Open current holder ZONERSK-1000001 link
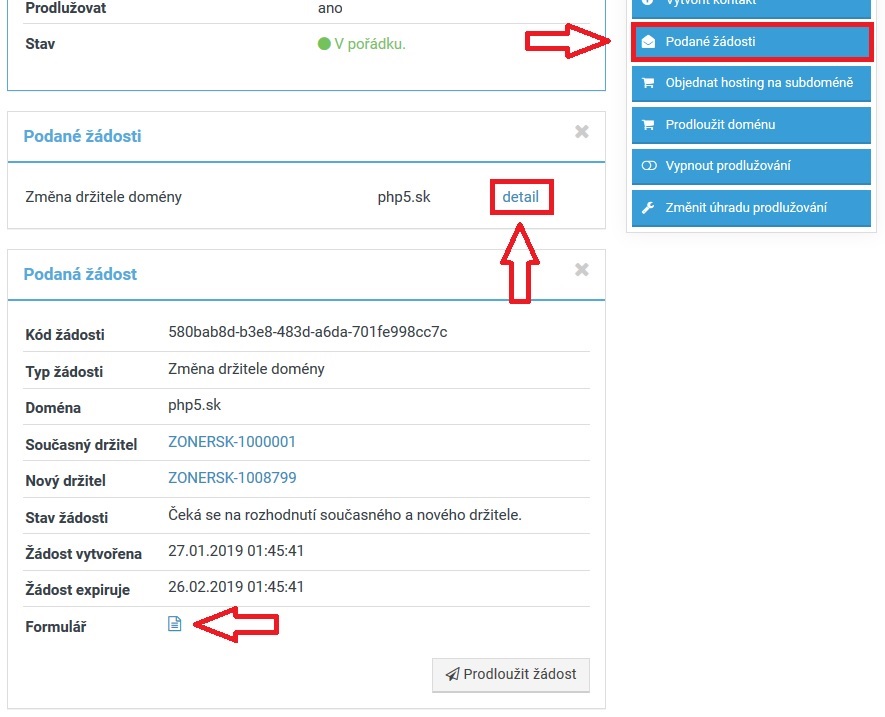This screenshot has width=885, height=717. [x=232, y=442]
